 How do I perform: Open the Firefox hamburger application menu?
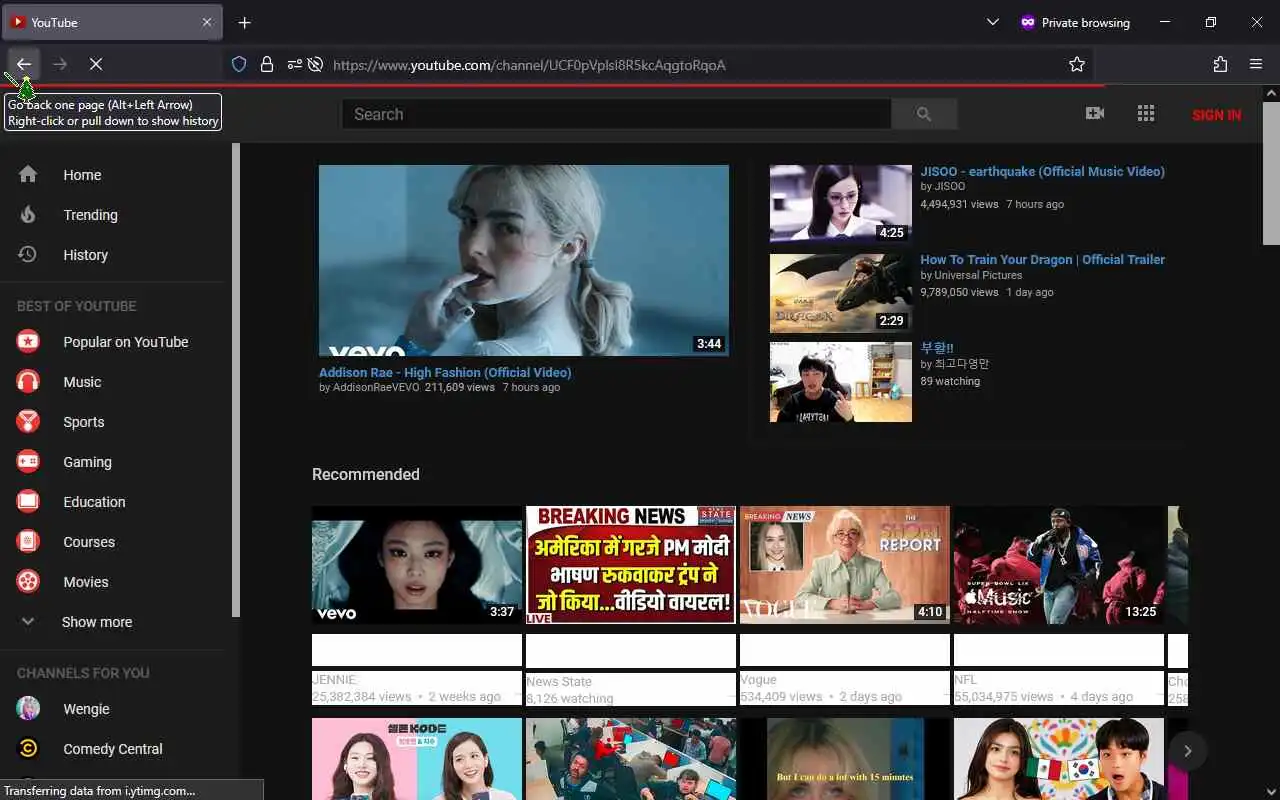click(1256, 64)
